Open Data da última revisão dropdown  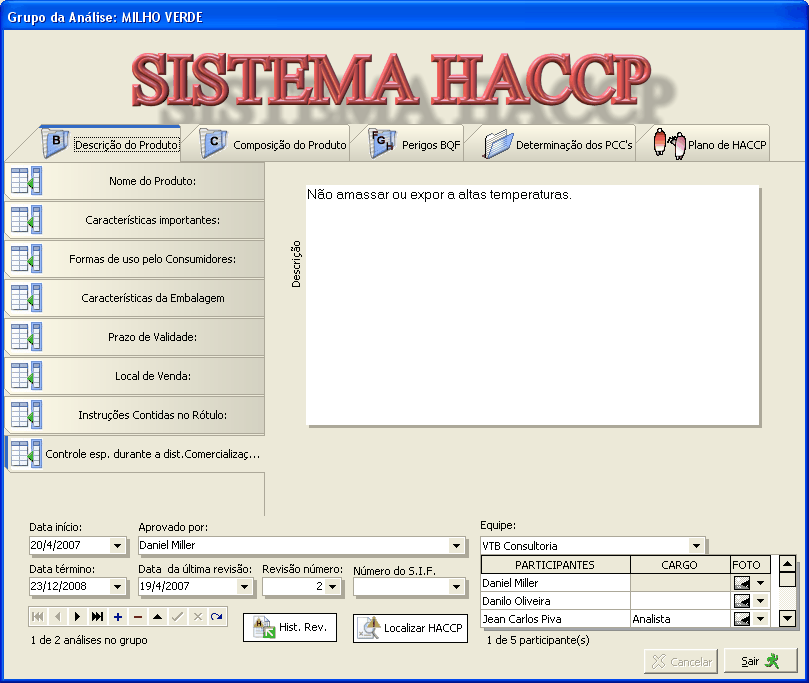coord(245,587)
